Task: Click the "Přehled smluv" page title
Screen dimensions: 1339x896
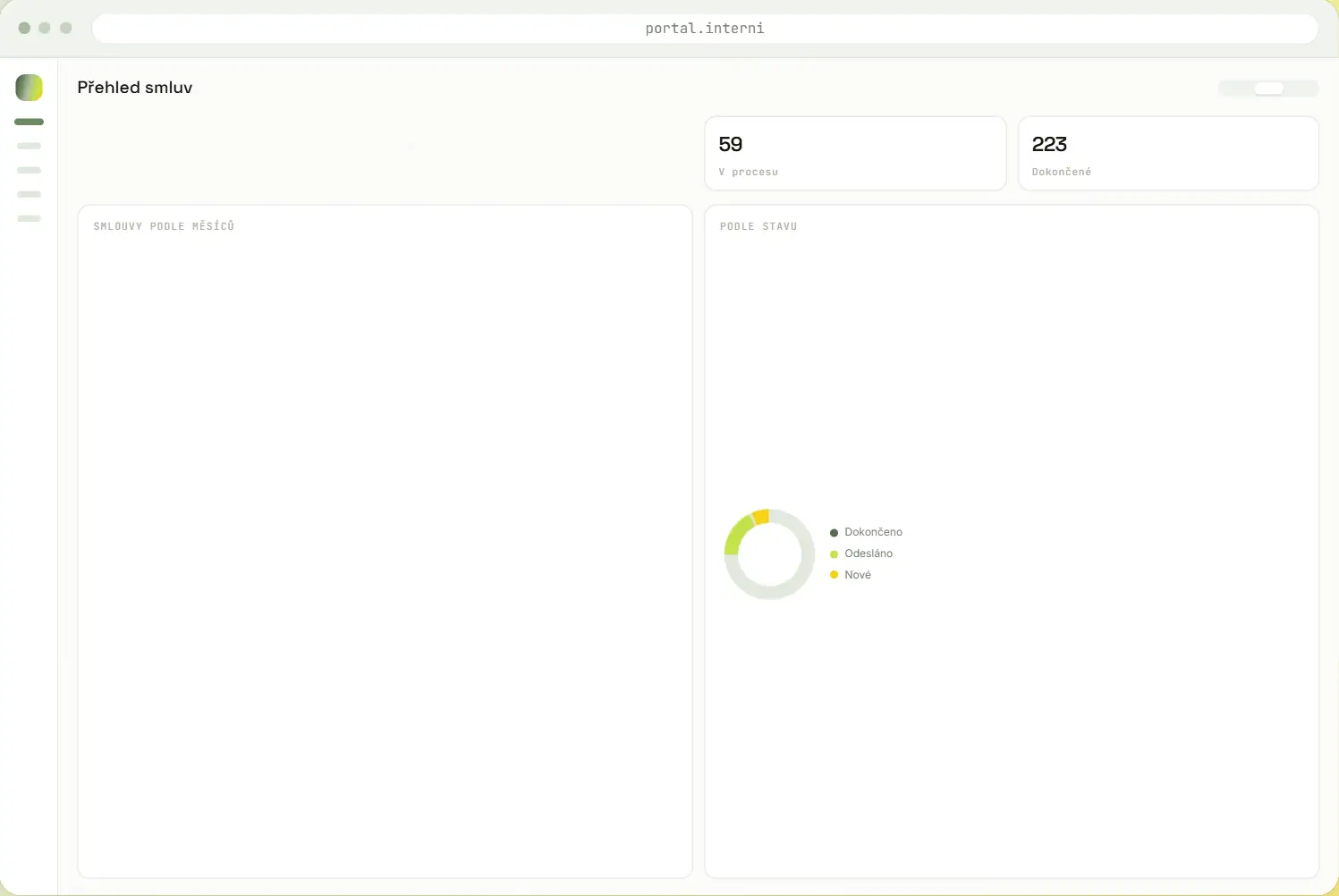Action: (135, 88)
